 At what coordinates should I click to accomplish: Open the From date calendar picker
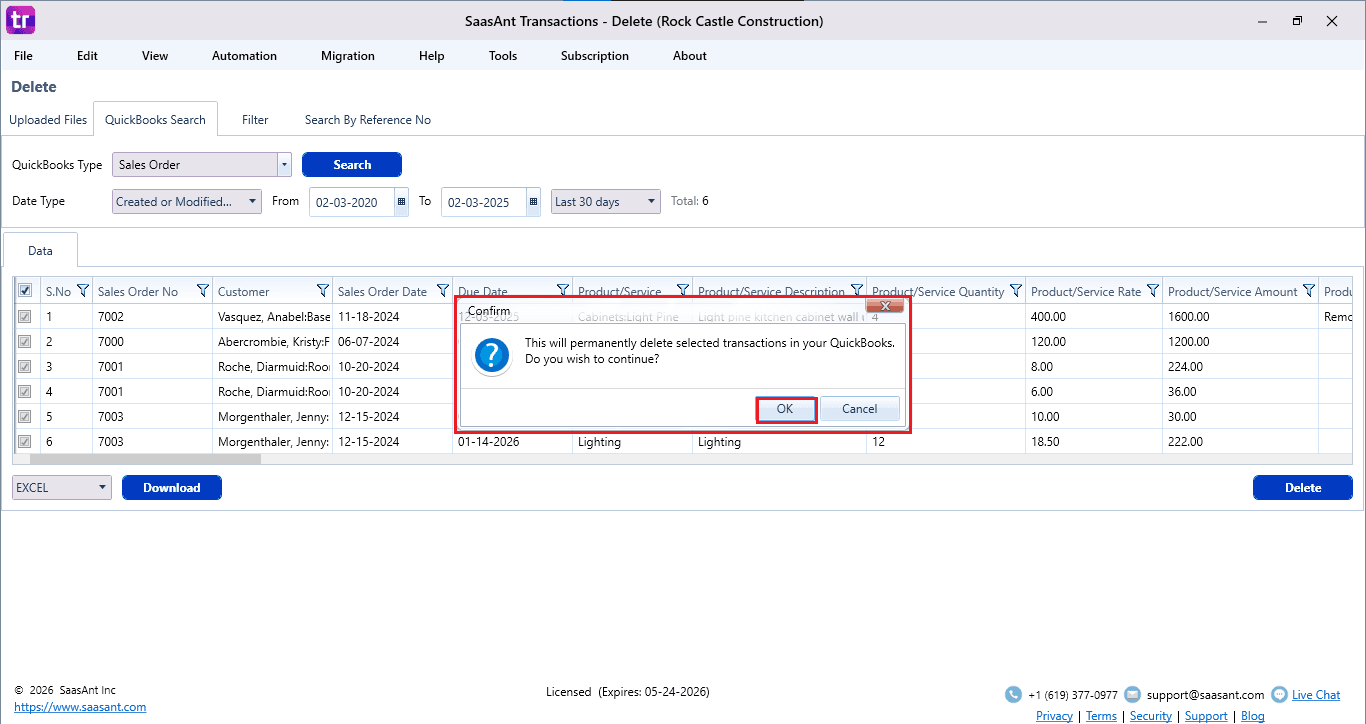click(402, 202)
